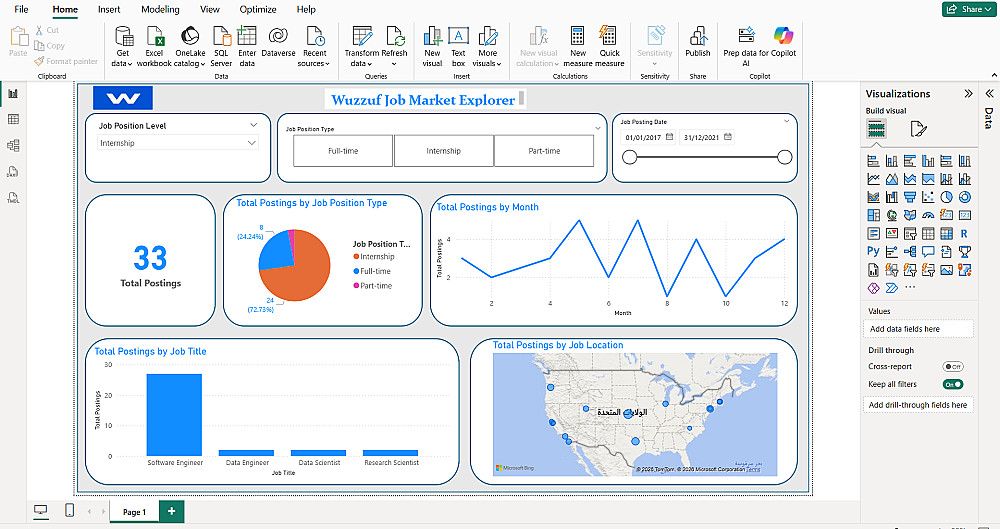
Task: Select the Build visual fields icon
Action: point(877,130)
